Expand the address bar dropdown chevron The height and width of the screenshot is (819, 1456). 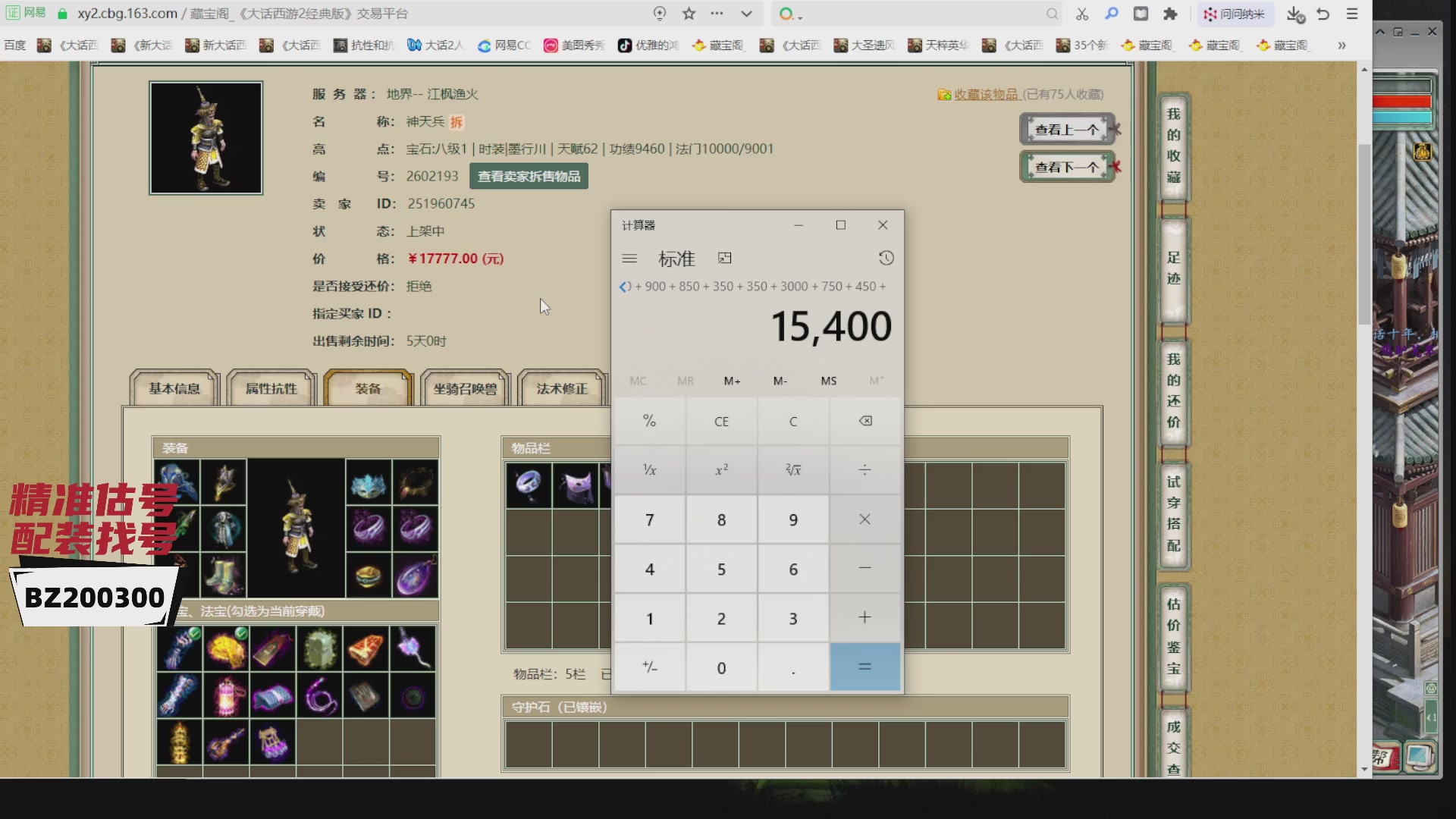(746, 14)
